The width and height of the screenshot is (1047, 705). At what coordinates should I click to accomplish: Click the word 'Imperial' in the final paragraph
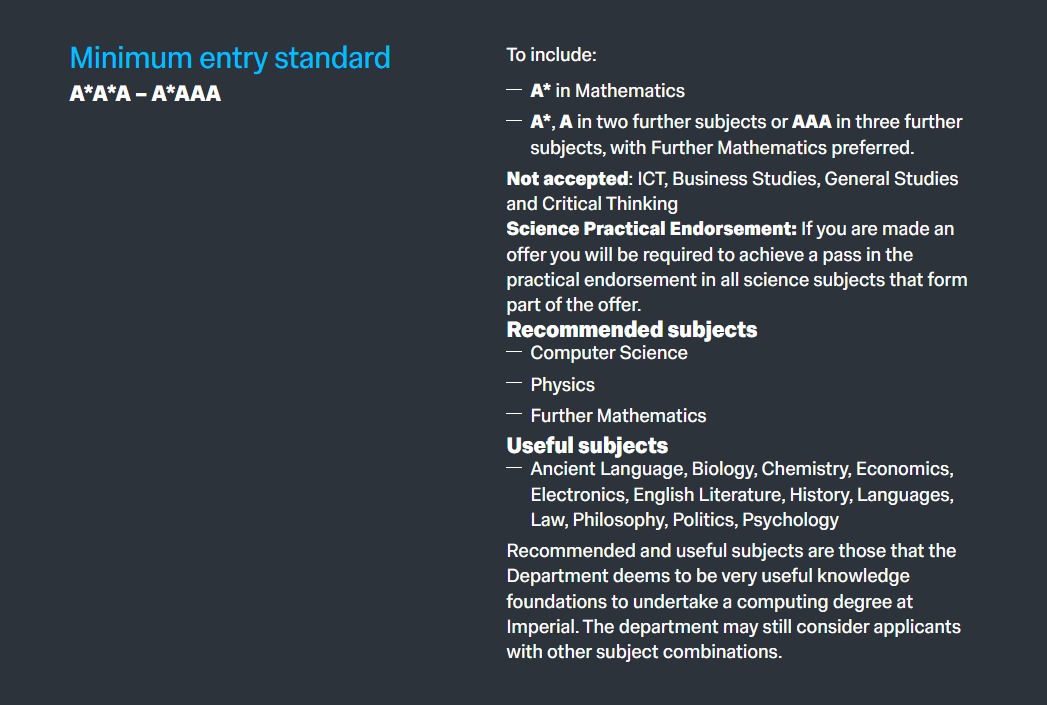(538, 627)
